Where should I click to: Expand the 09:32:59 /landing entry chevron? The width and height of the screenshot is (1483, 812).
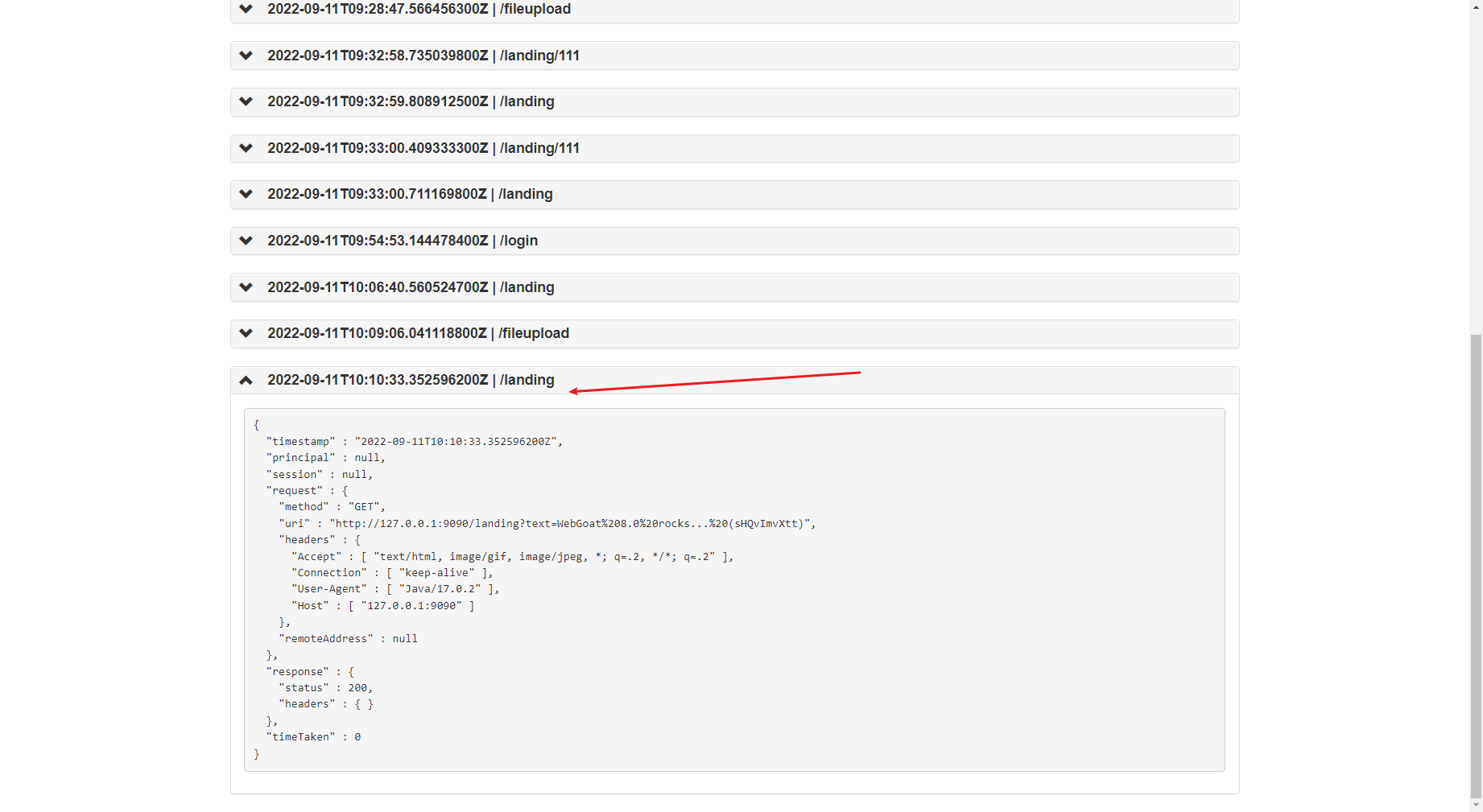[246, 101]
